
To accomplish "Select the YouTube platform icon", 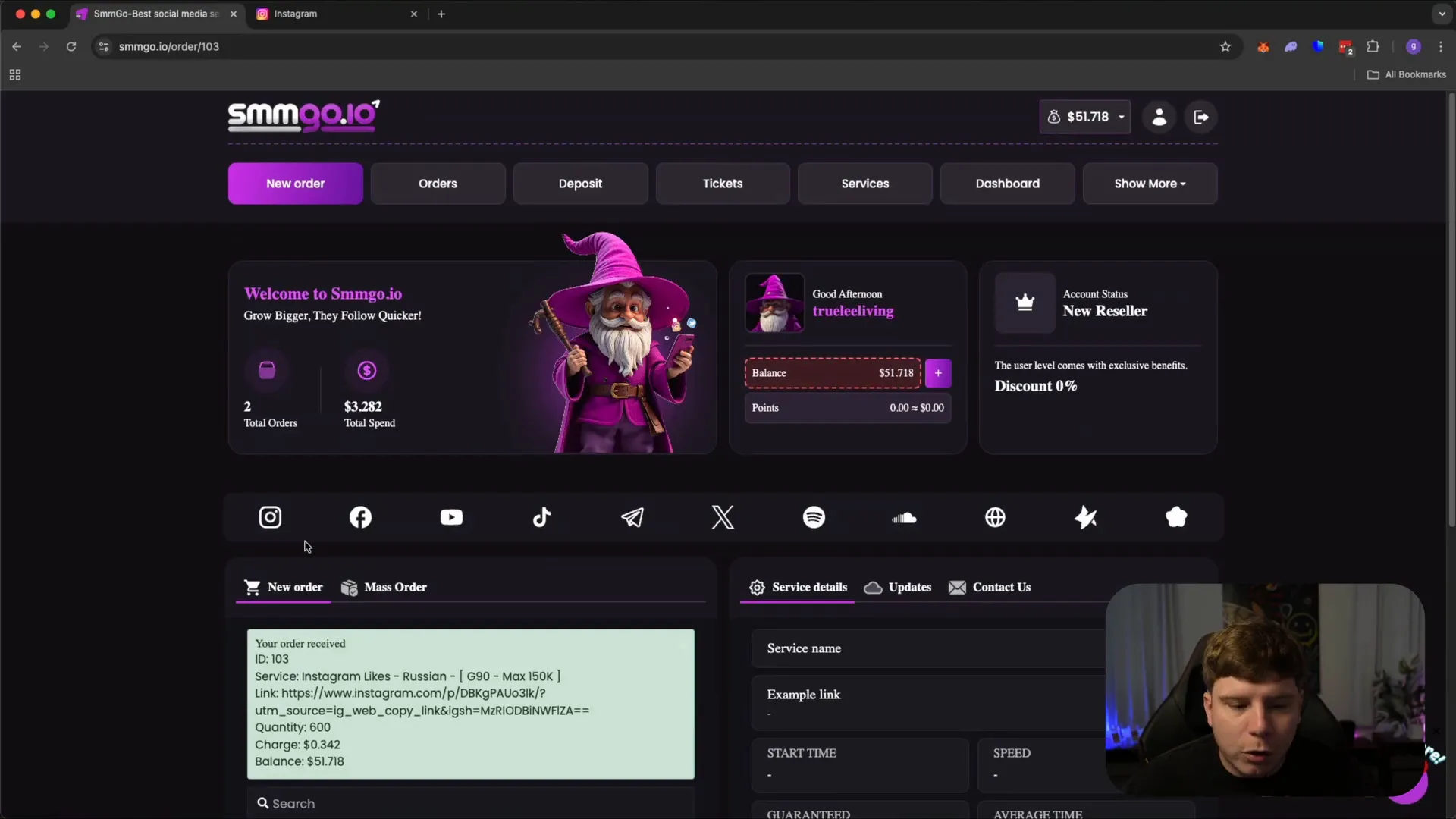I will (x=451, y=517).
